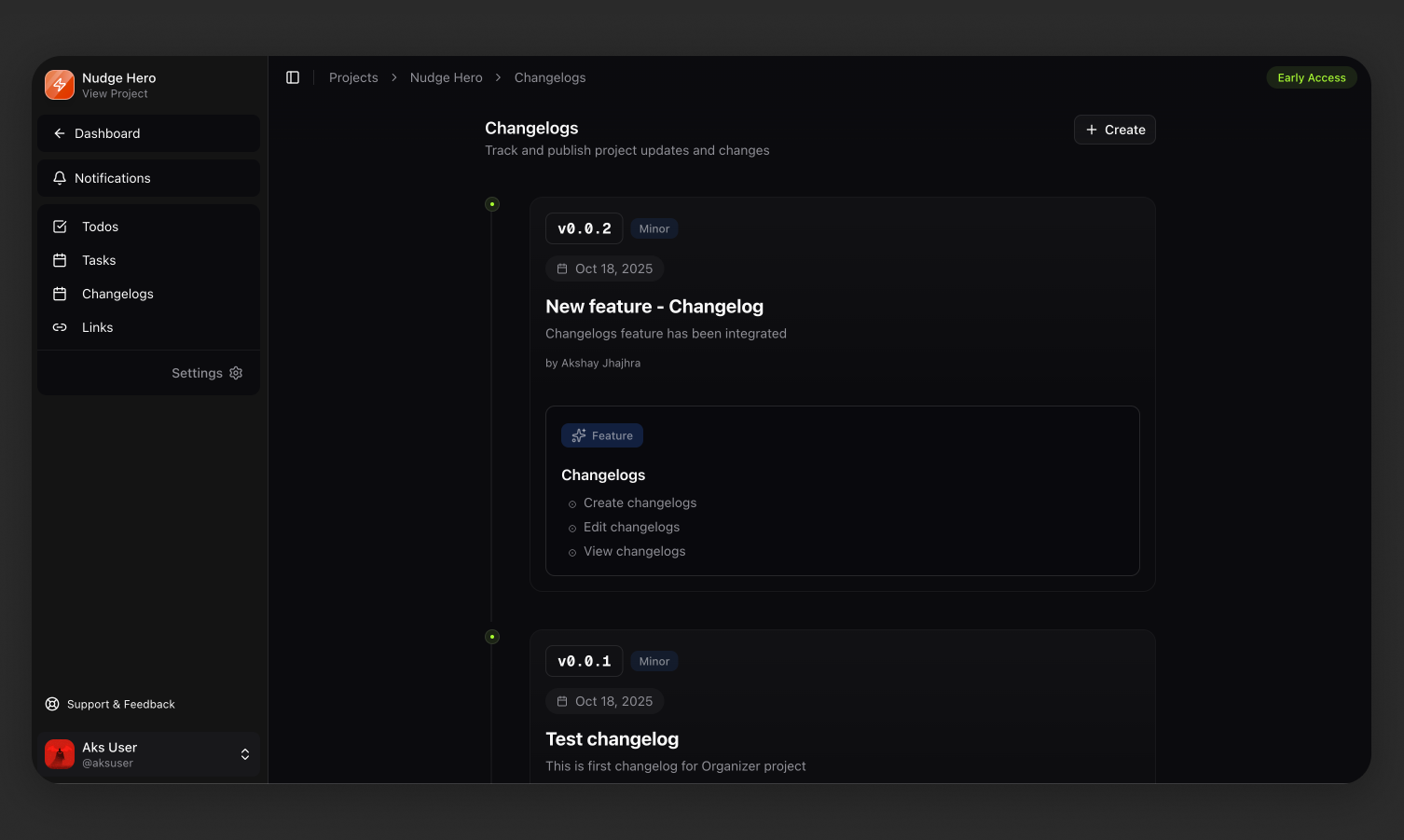The image size is (1404, 840).
Task: Click 'Edit changelogs' list item
Action: [631, 527]
